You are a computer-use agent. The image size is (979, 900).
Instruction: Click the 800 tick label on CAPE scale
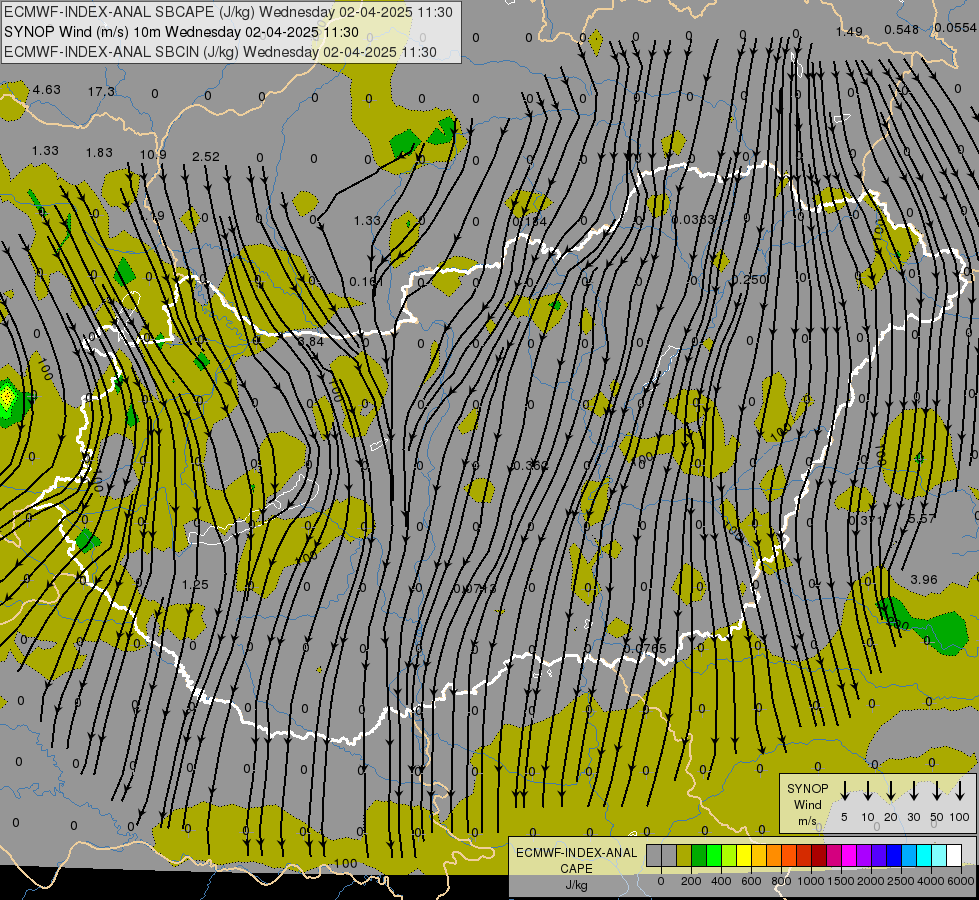click(x=781, y=881)
